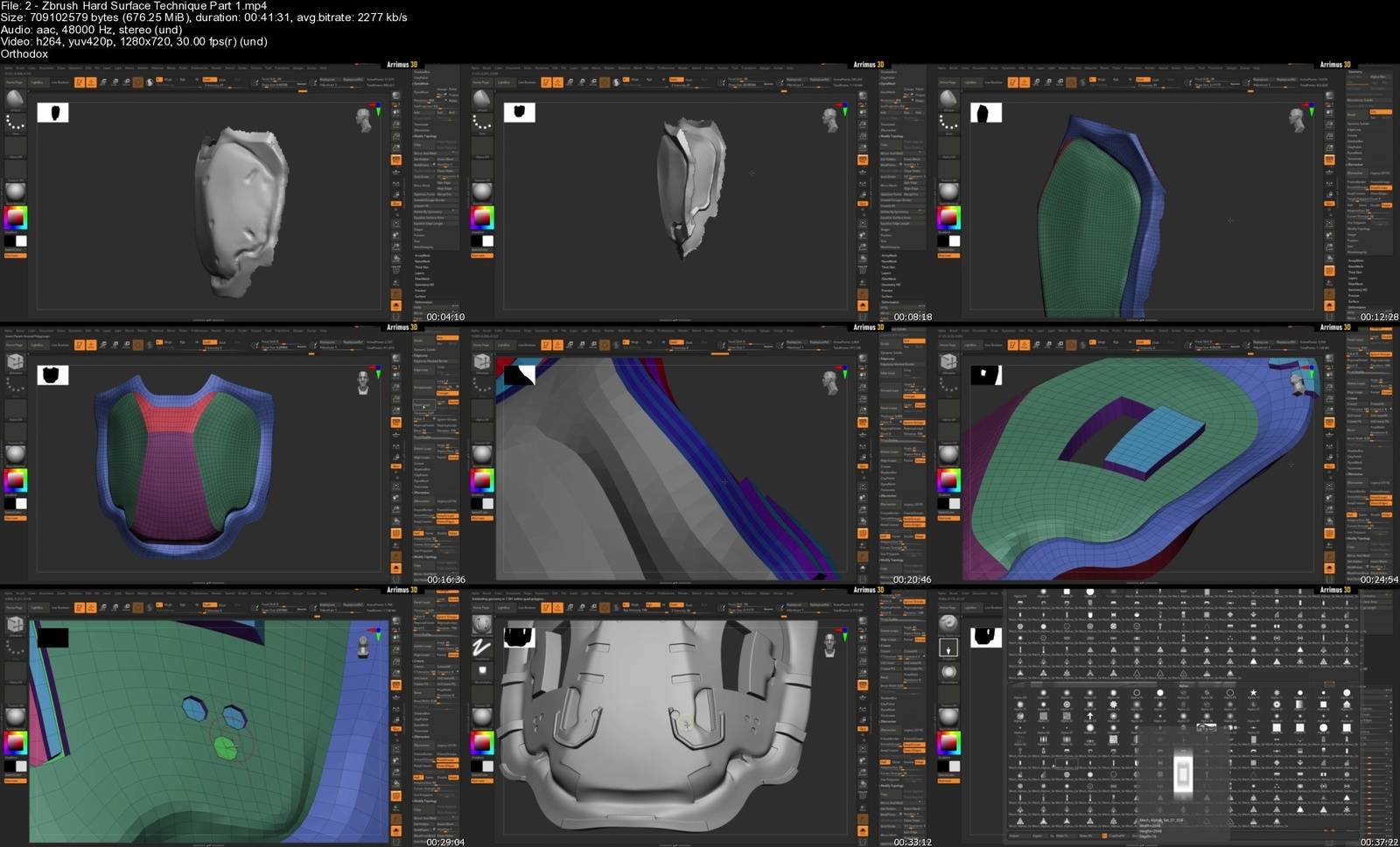Open the Dots stroke selector in the 00:04:10 frame
The height and width of the screenshot is (847, 1400).
[x=15, y=123]
